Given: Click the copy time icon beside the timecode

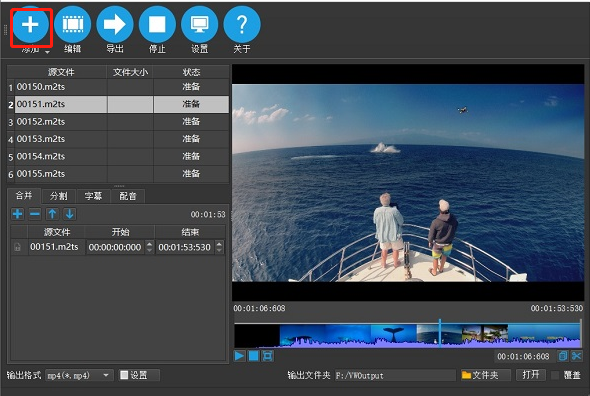Looking at the screenshot, I should (x=563, y=356).
